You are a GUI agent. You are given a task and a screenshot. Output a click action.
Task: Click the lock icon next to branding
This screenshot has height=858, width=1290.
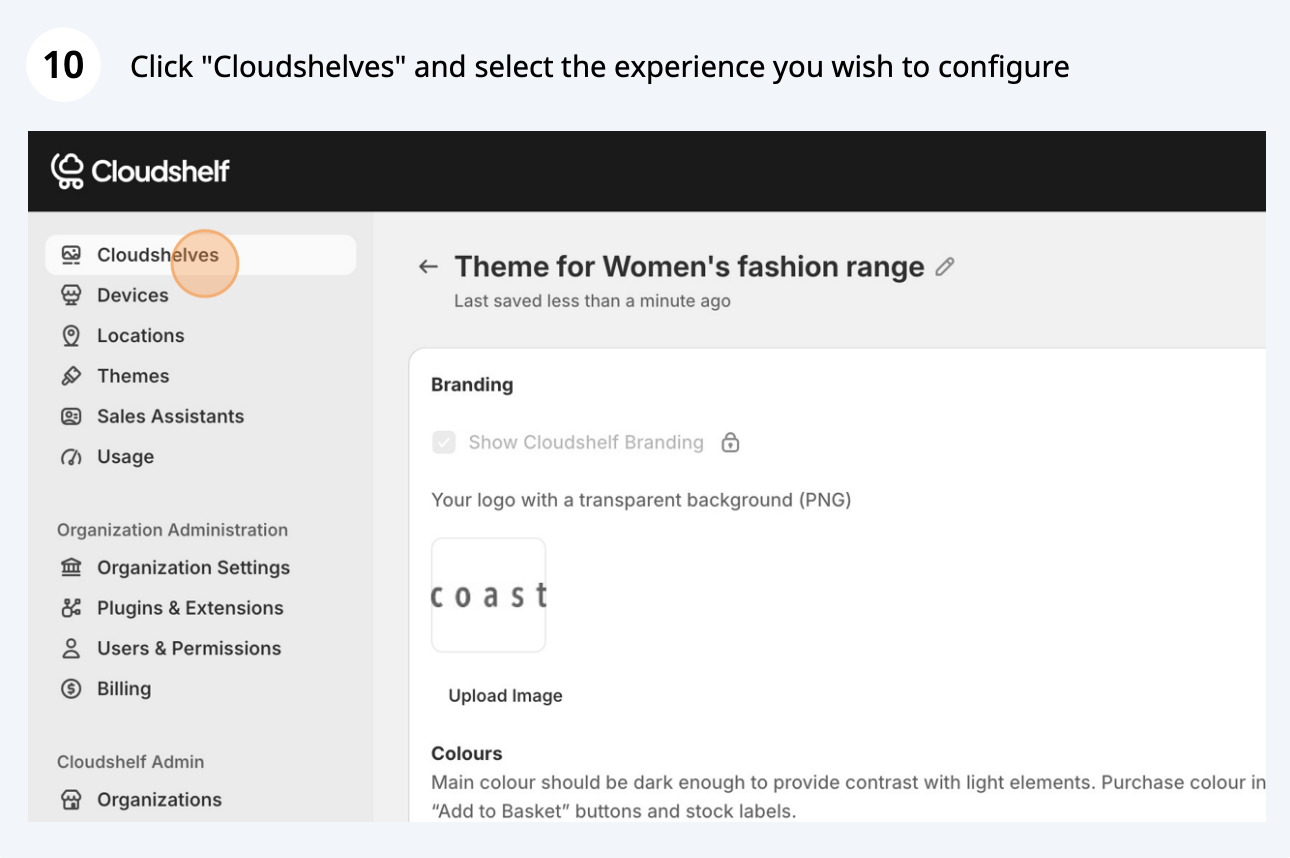click(x=730, y=442)
